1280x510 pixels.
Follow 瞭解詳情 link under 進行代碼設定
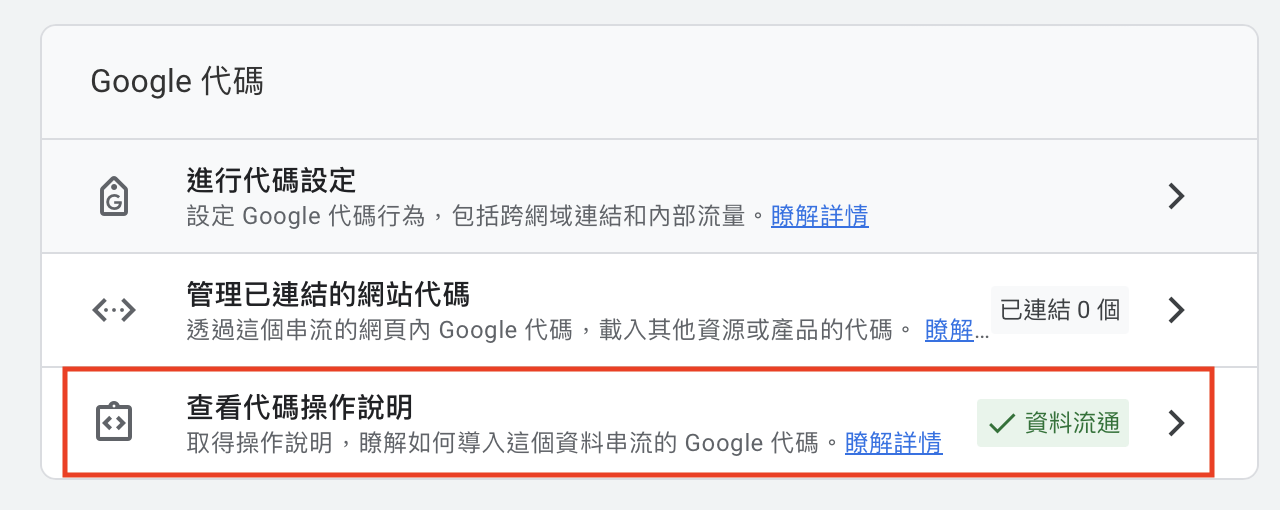coord(820,216)
